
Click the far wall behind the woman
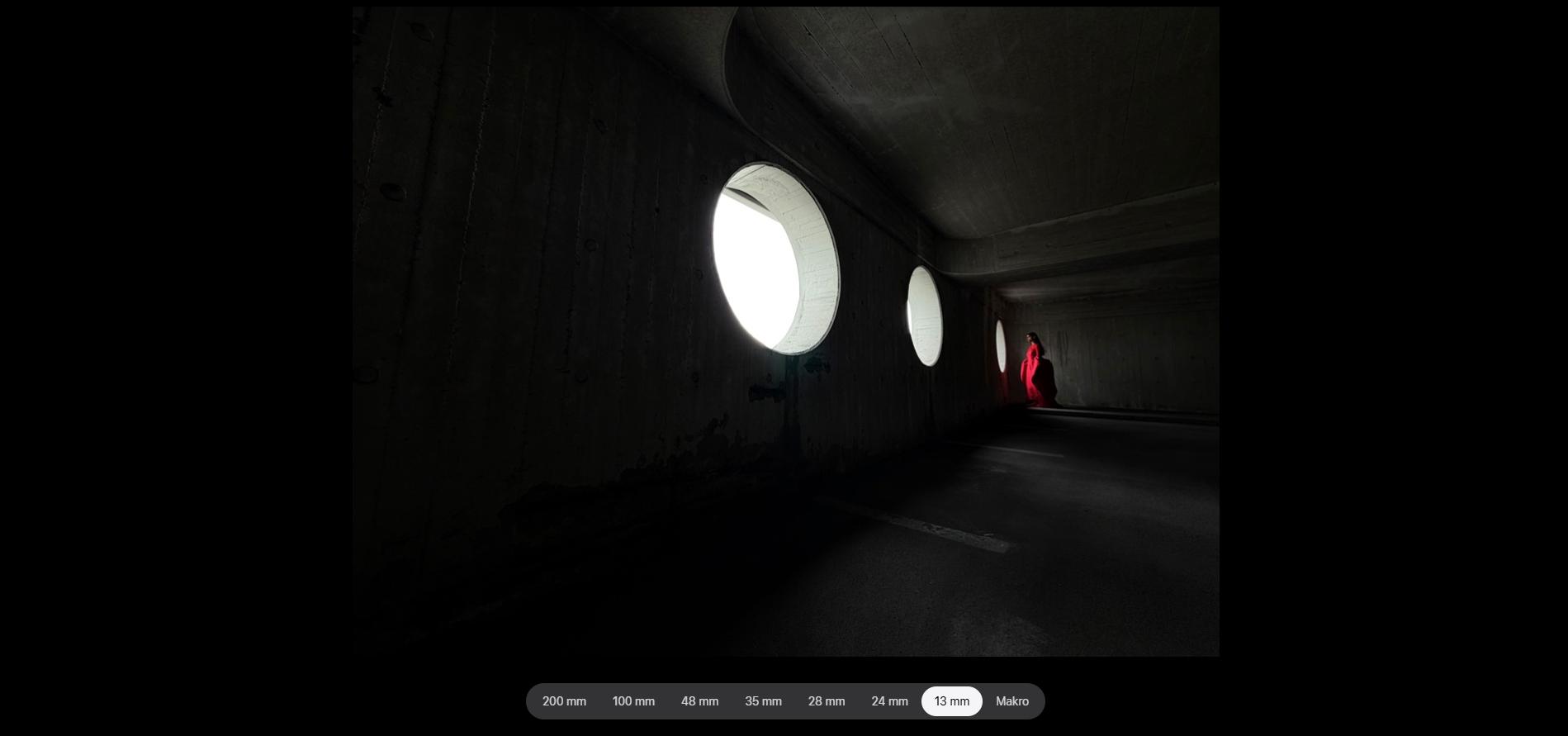tap(1131, 355)
